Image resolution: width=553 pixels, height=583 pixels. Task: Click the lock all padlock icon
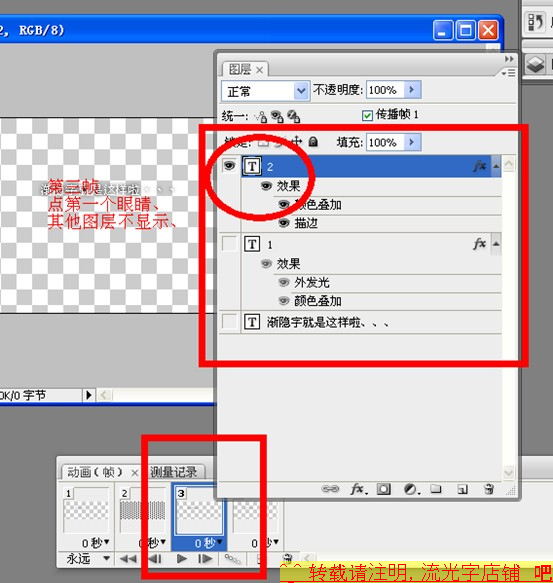click(x=313, y=141)
